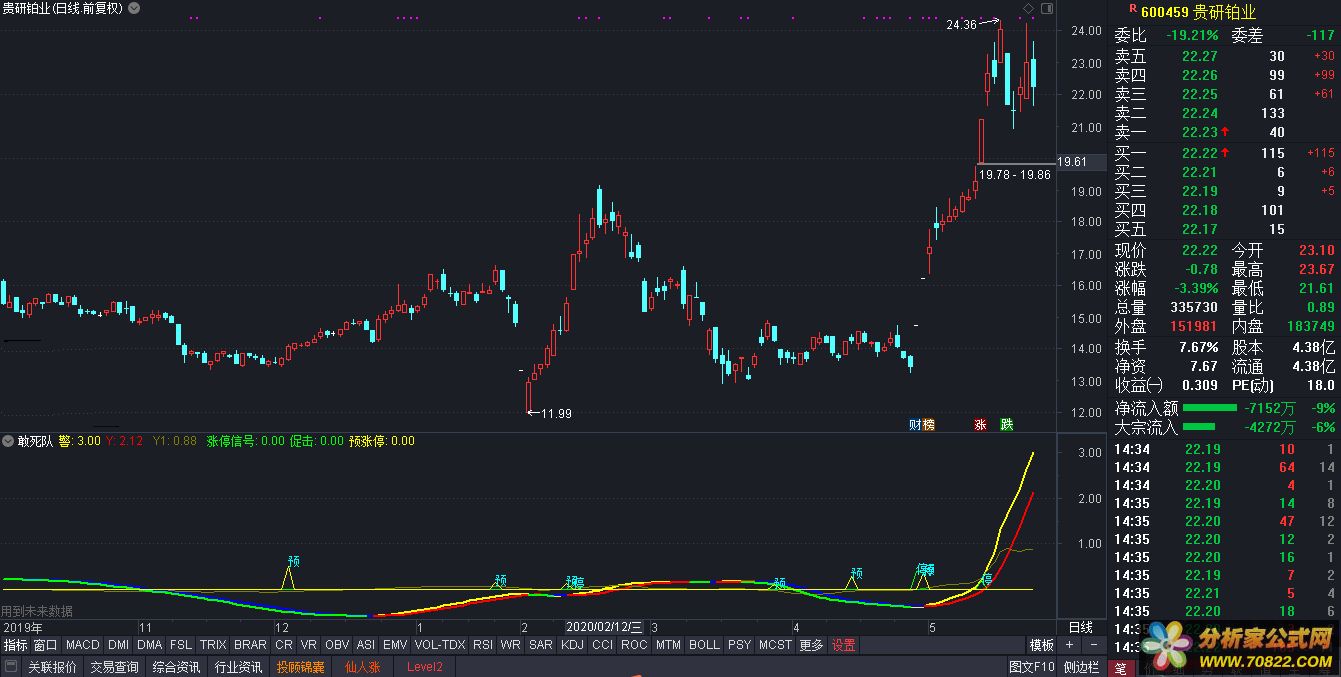Select the KDJ indicator tab
Viewport: 1341px width, 677px height.
[x=572, y=645]
